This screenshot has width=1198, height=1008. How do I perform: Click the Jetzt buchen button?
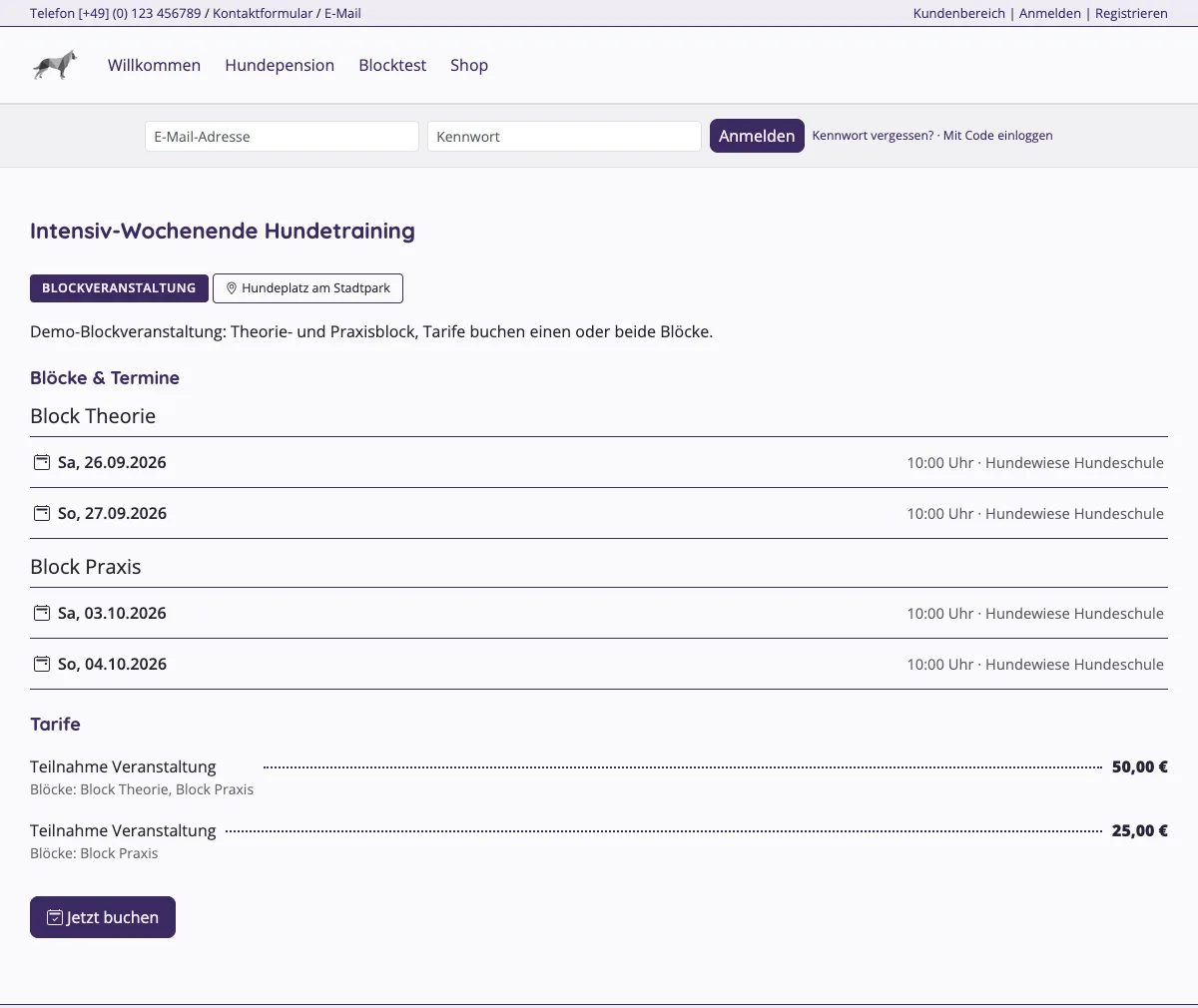103,917
